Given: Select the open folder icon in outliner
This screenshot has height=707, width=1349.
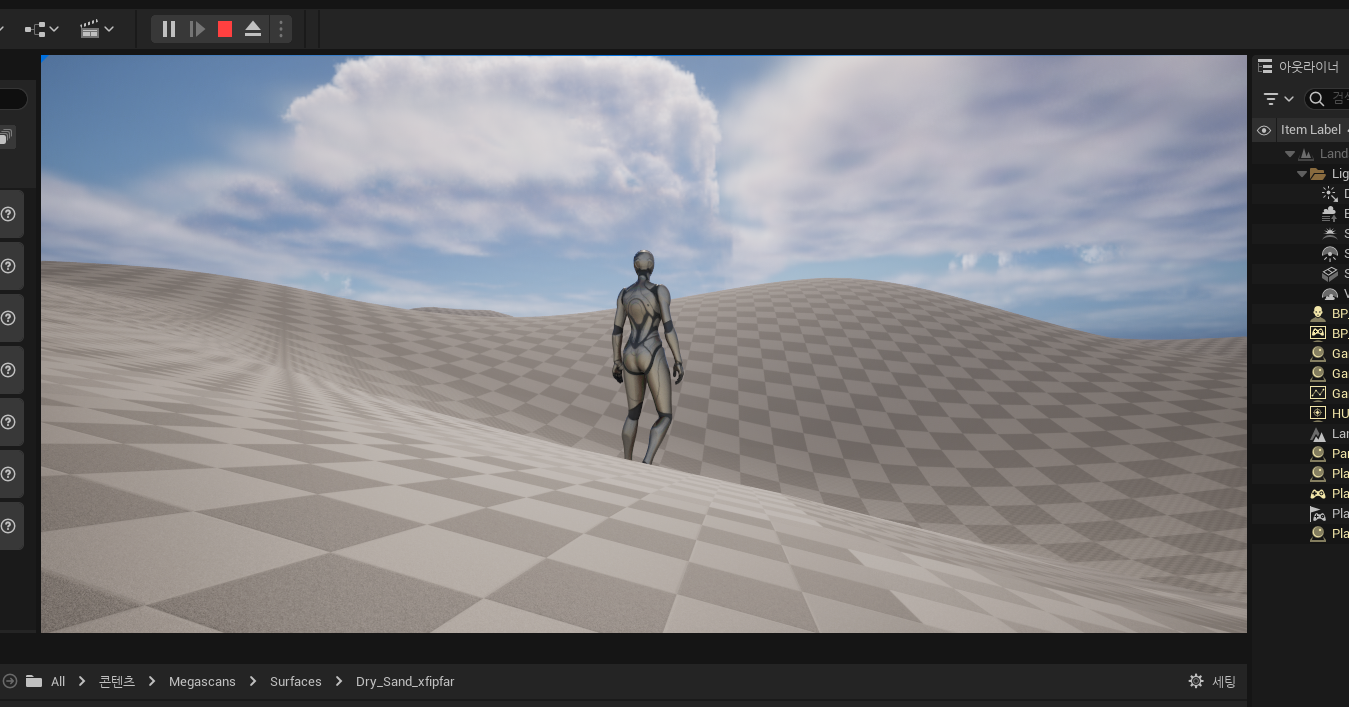Looking at the screenshot, I should pos(1318,174).
